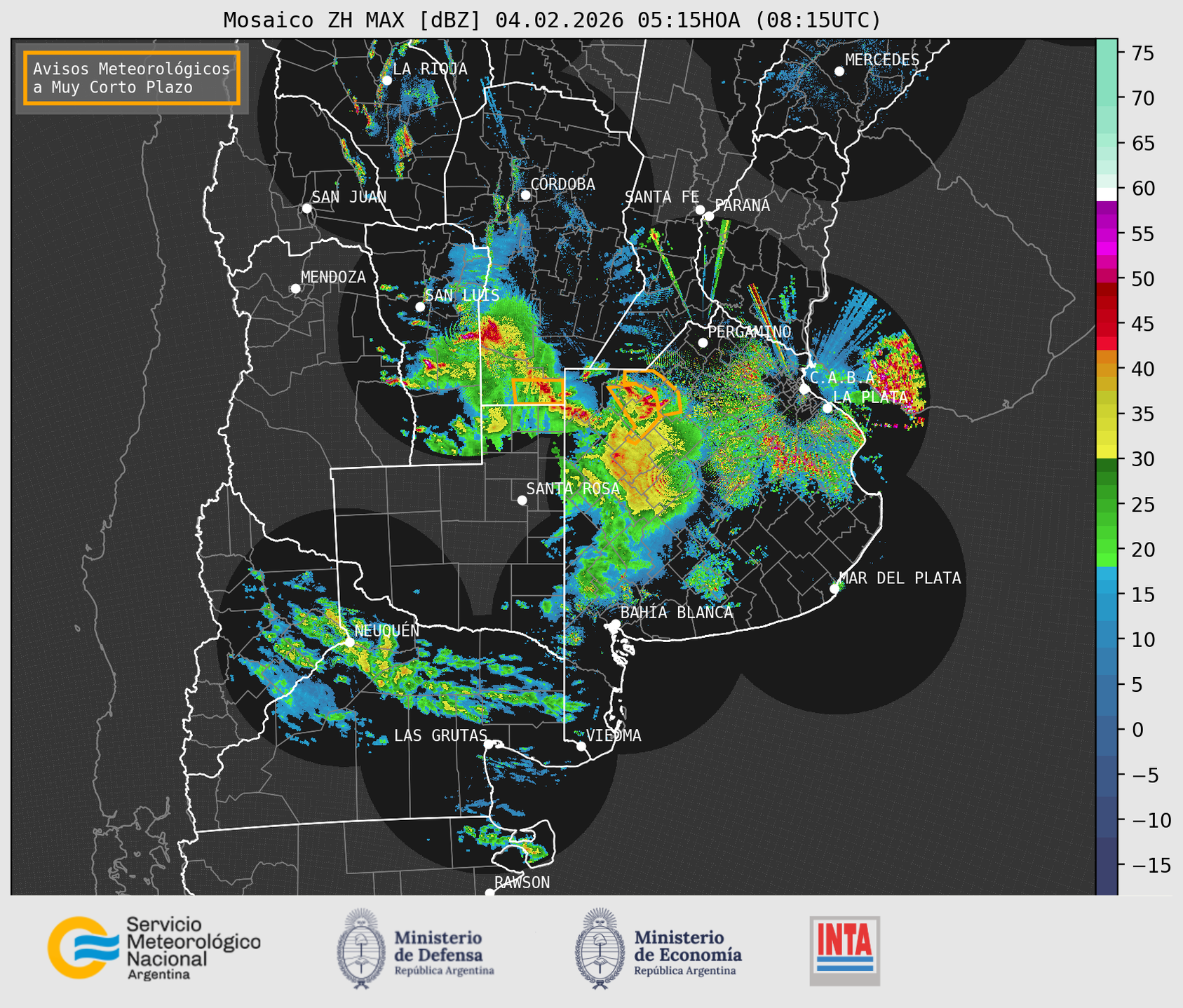Click the SANTA ROSA map label
This screenshot has height=1008, width=1183.
pyautogui.click(x=573, y=489)
